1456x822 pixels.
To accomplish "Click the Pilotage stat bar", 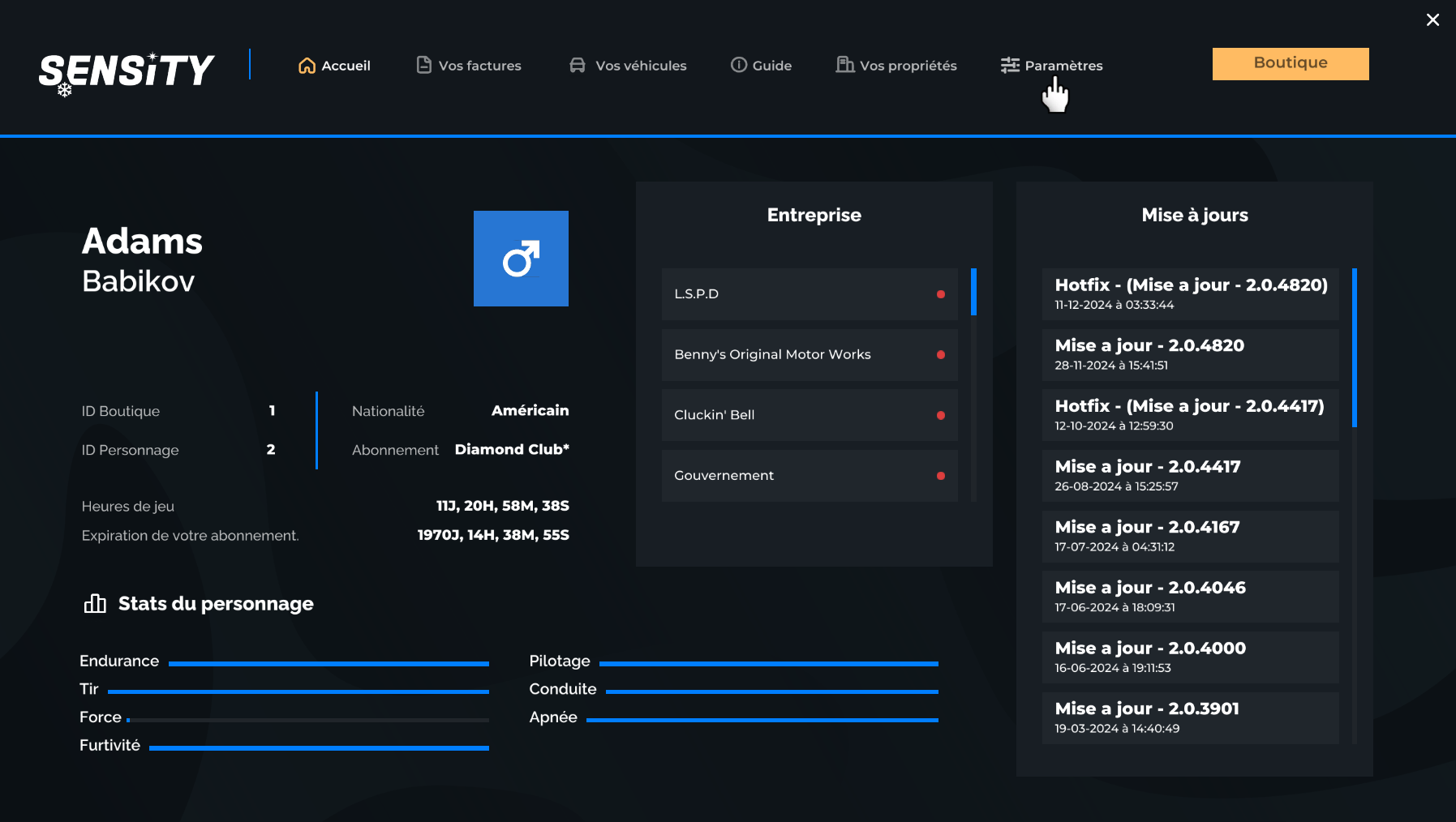I will (x=769, y=664).
